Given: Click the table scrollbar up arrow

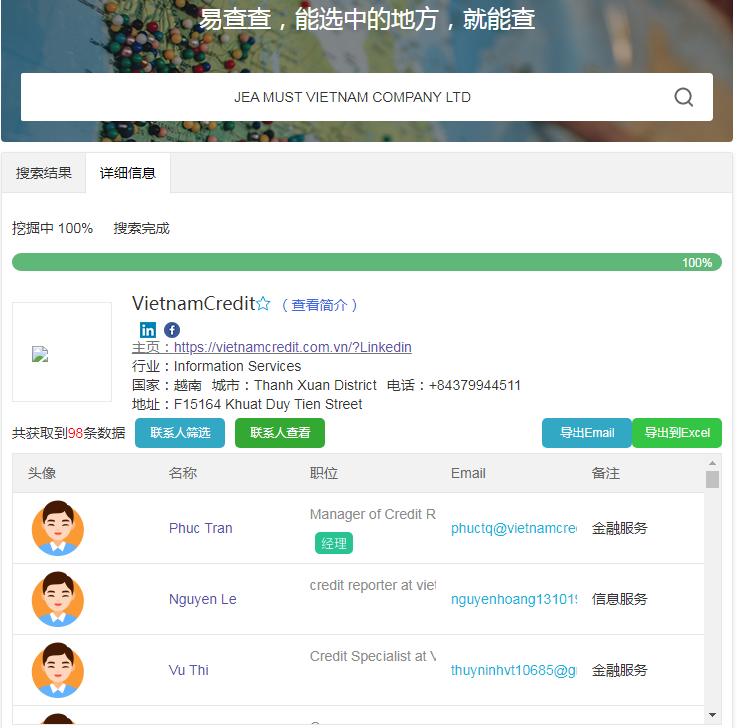Looking at the screenshot, I should pyautogui.click(x=712, y=463).
